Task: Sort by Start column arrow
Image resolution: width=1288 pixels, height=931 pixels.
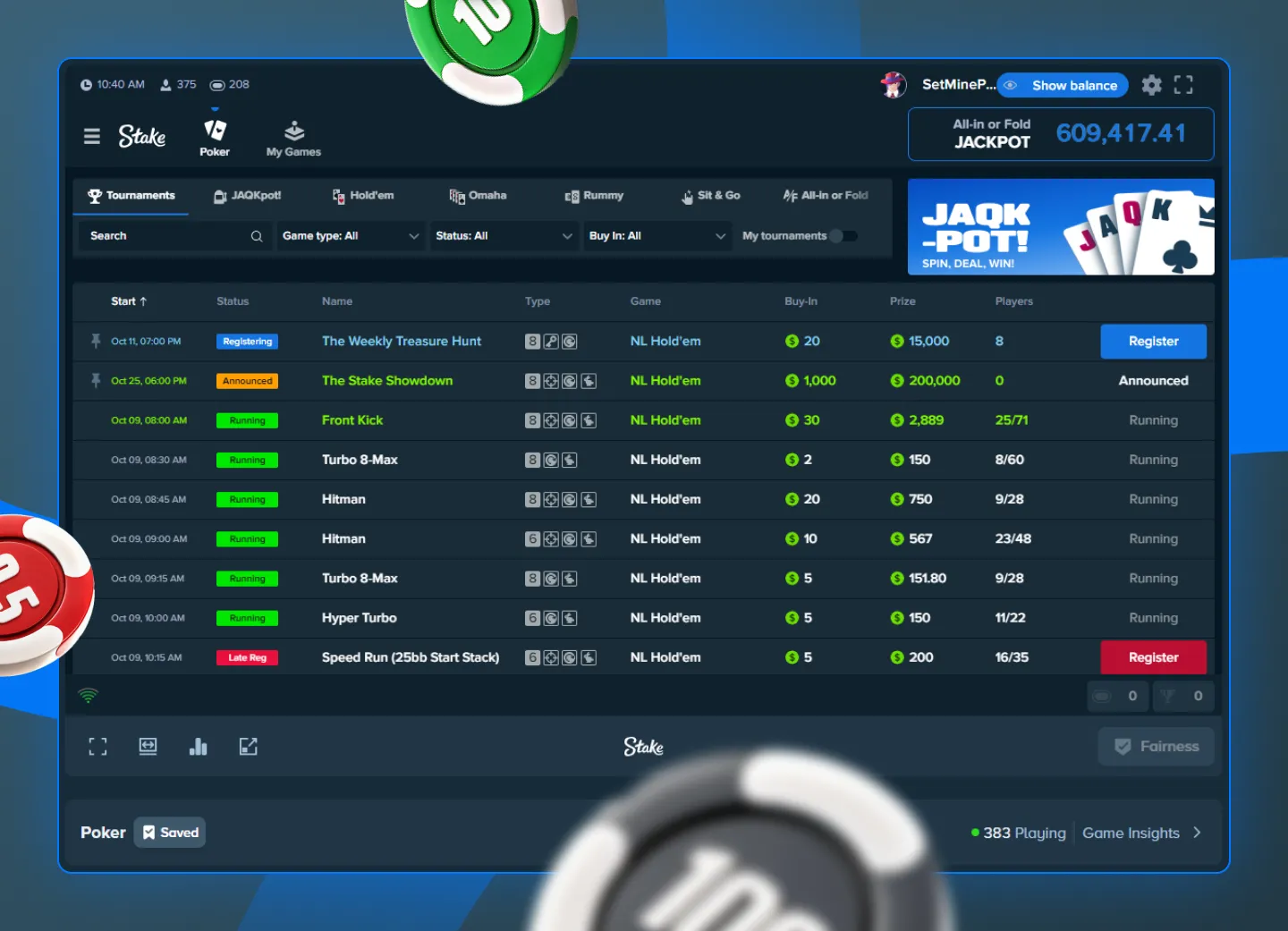Action: click(143, 301)
